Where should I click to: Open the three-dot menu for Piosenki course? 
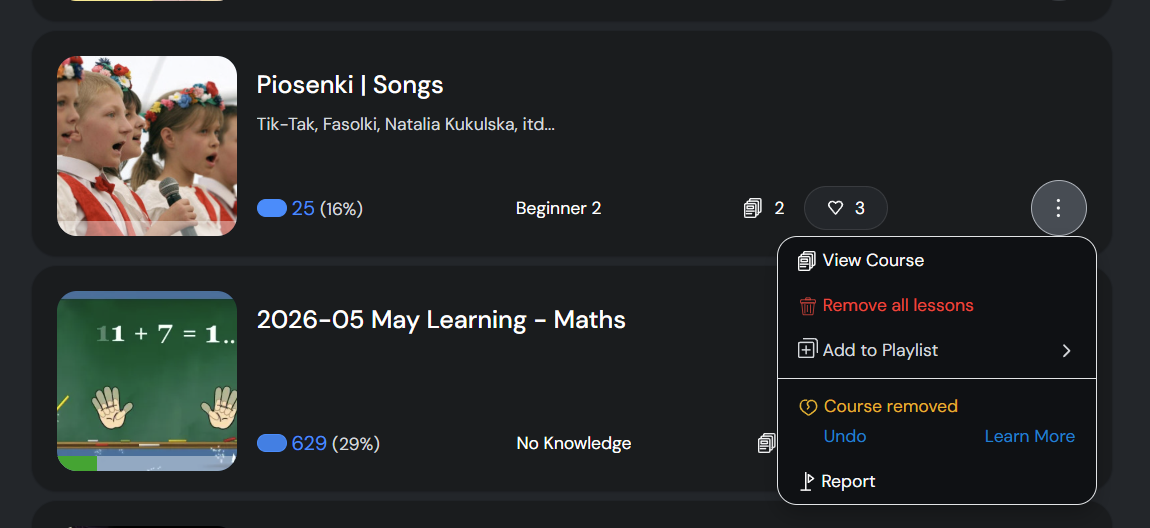click(x=1058, y=208)
